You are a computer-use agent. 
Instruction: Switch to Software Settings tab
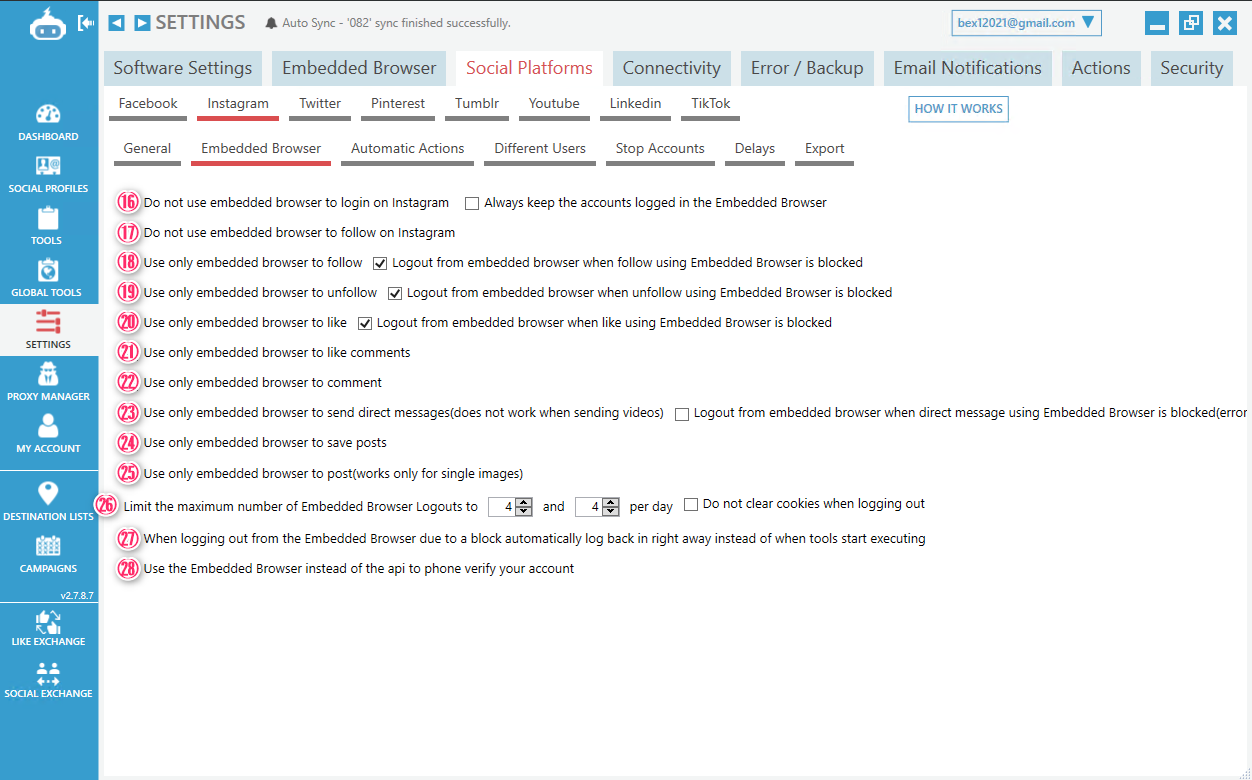(x=182, y=68)
